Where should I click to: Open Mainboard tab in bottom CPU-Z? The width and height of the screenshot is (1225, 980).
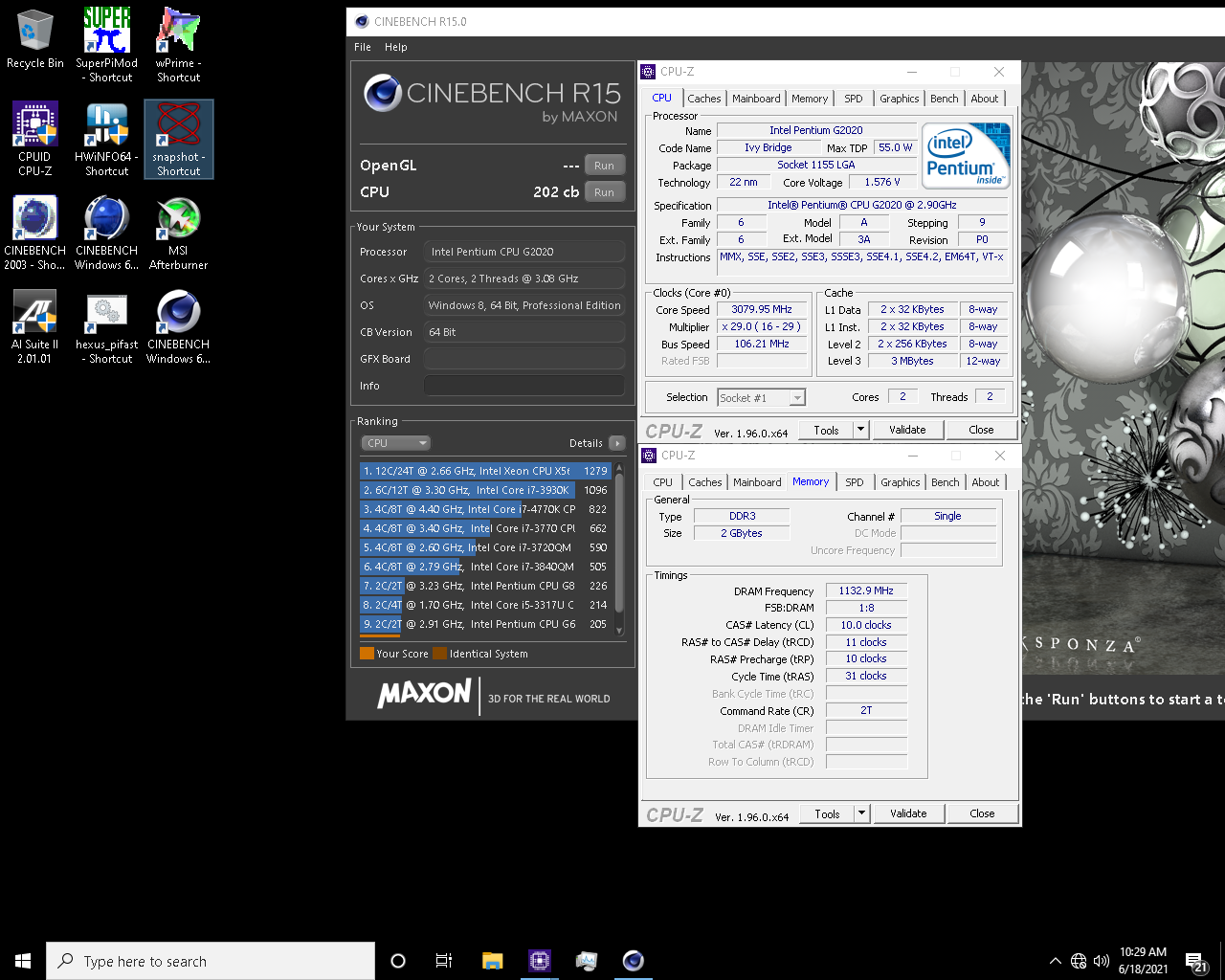point(757,482)
